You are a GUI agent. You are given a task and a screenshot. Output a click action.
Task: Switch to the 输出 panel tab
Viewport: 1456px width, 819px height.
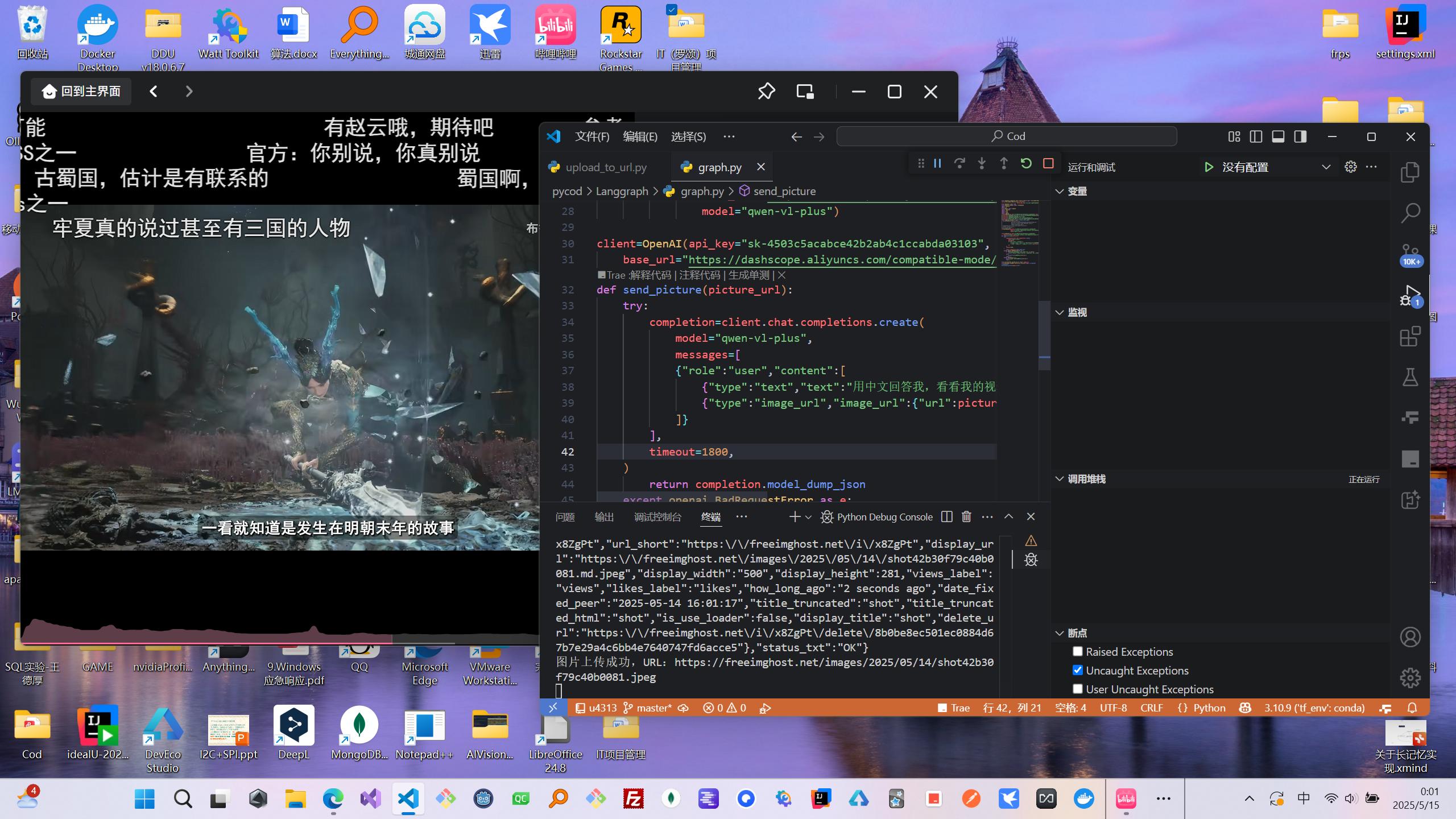604,516
